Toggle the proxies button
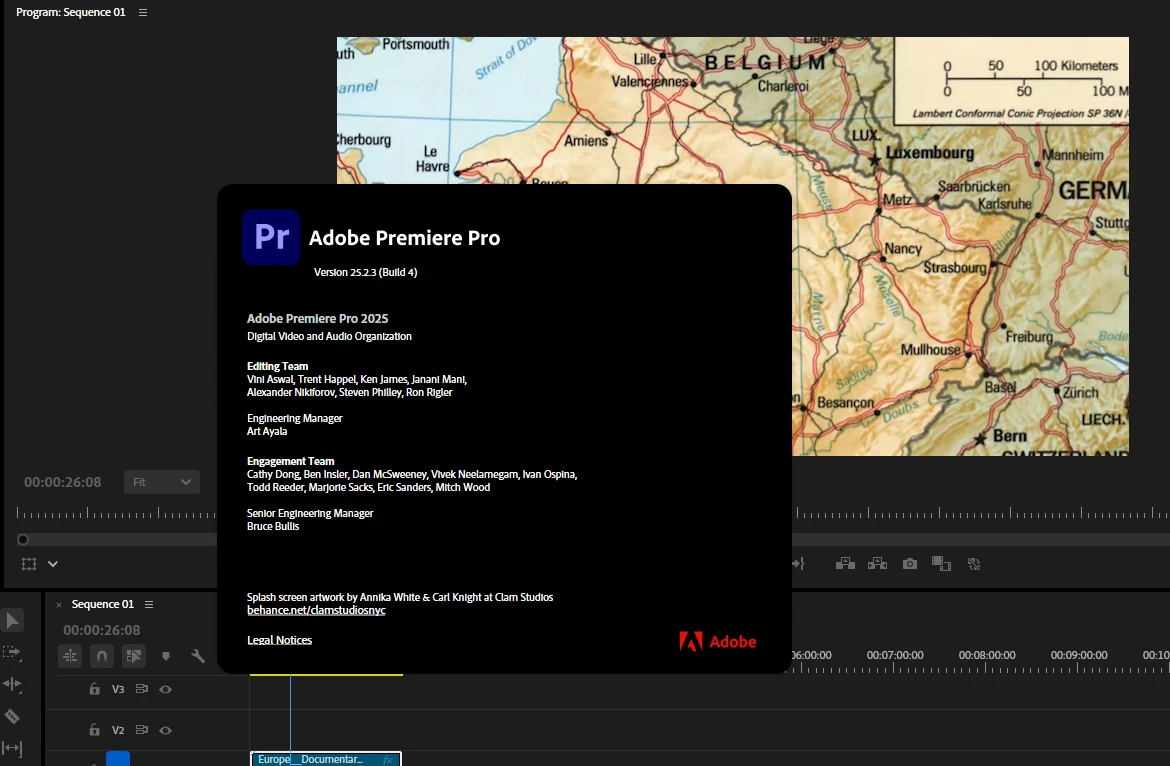The width and height of the screenshot is (1170, 766). [974, 564]
